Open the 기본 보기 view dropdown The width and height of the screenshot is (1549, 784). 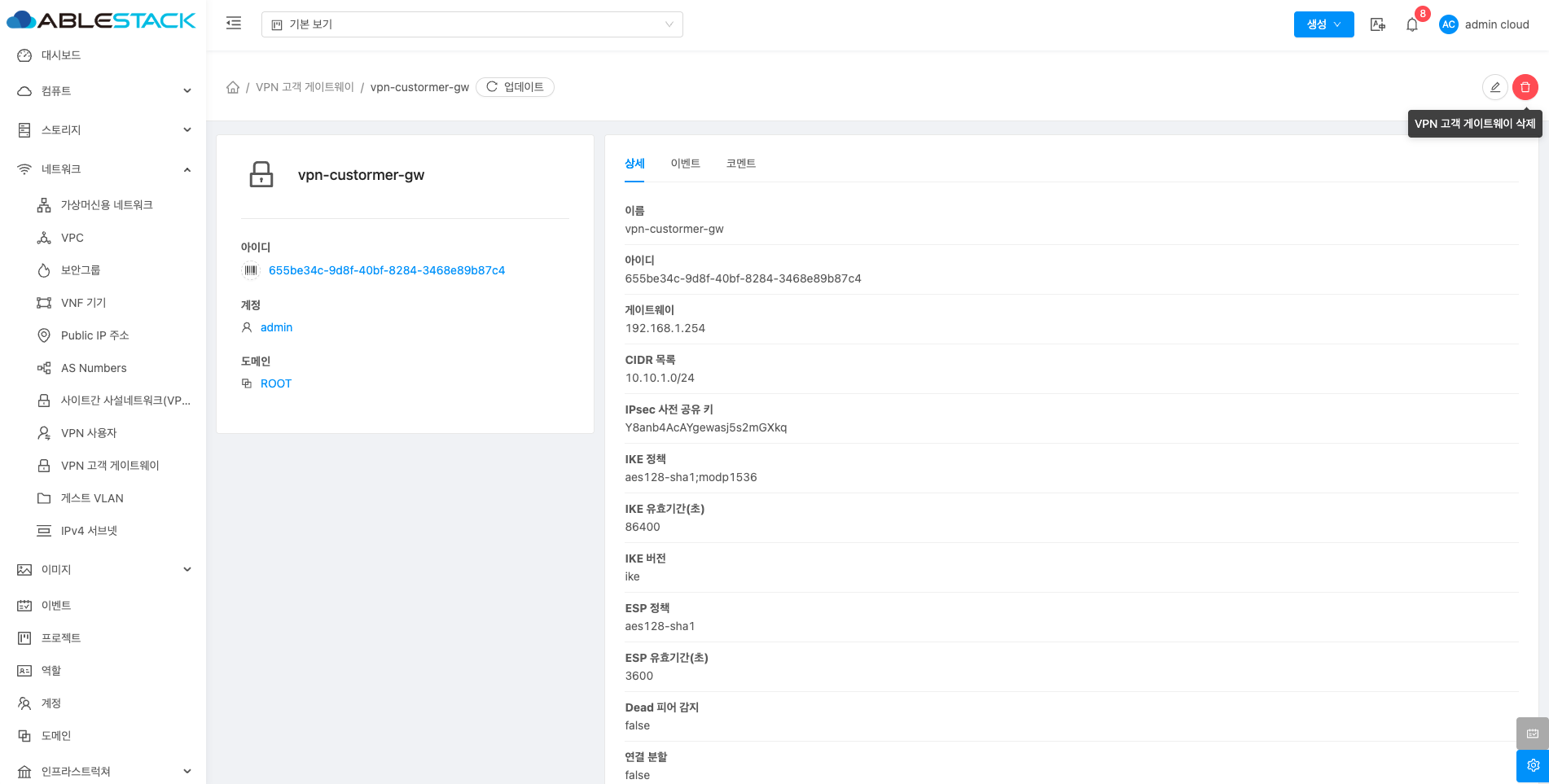pos(472,24)
